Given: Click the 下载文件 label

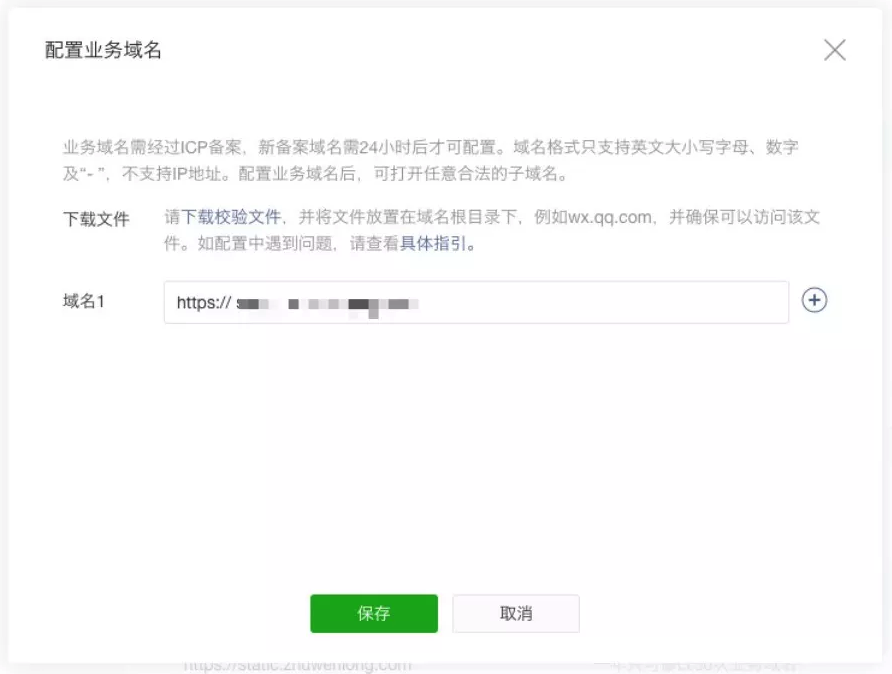Looking at the screenshot, I should point(96,219).
